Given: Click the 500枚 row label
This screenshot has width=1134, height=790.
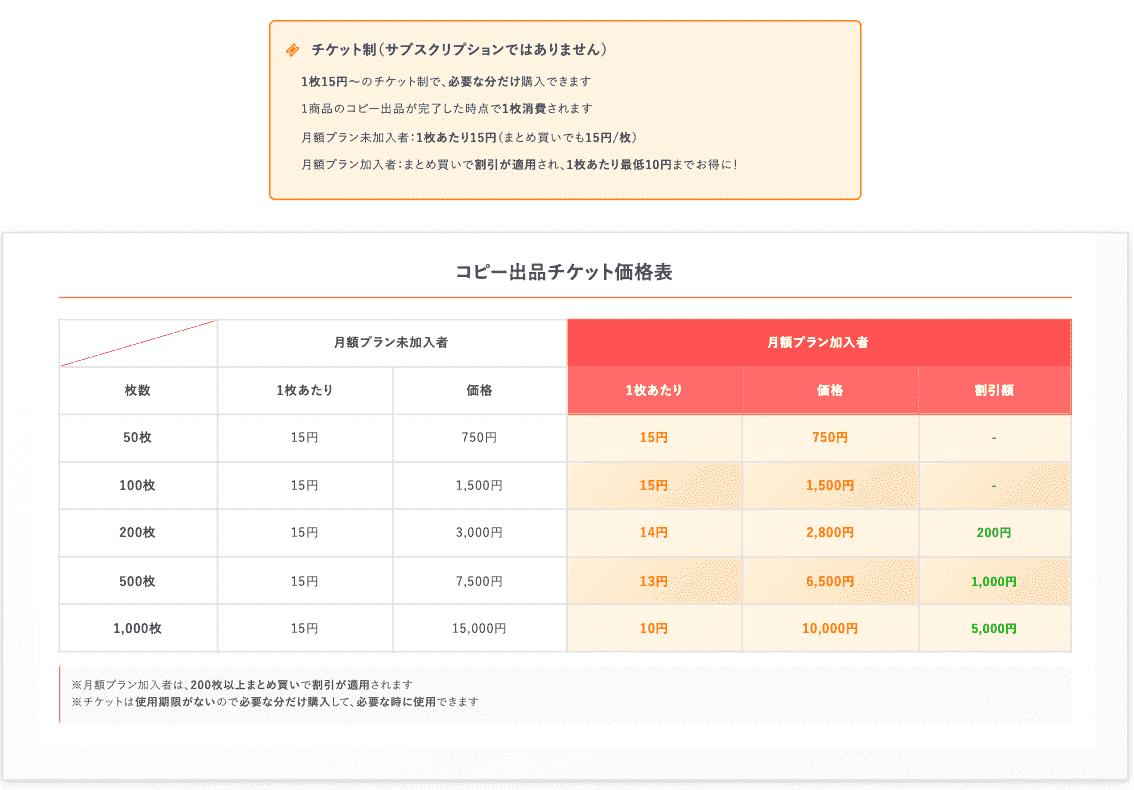Looking at the screenshot, I should tap(137, 581).
